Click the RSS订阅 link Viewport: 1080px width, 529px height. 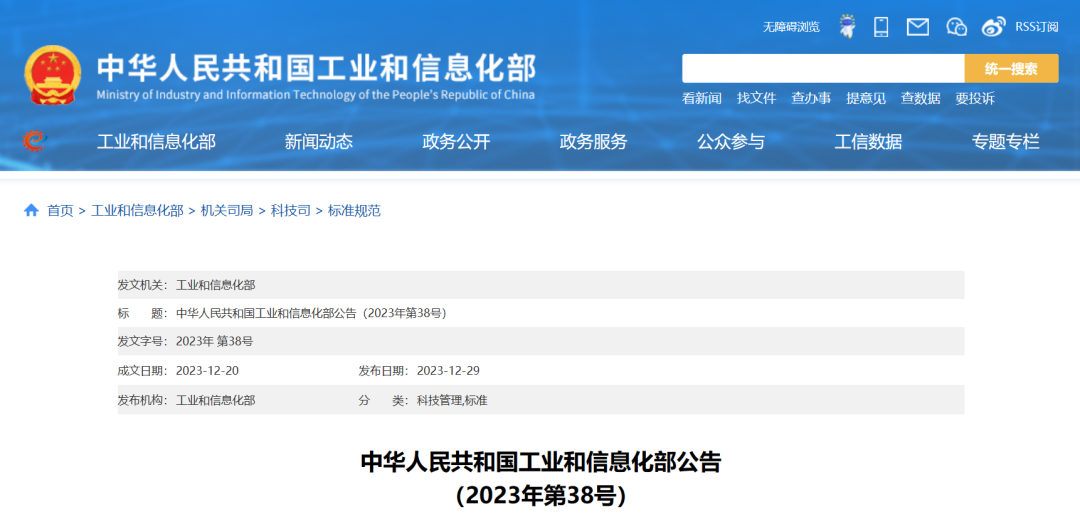pyautogui.click(x=1037, y=27)
